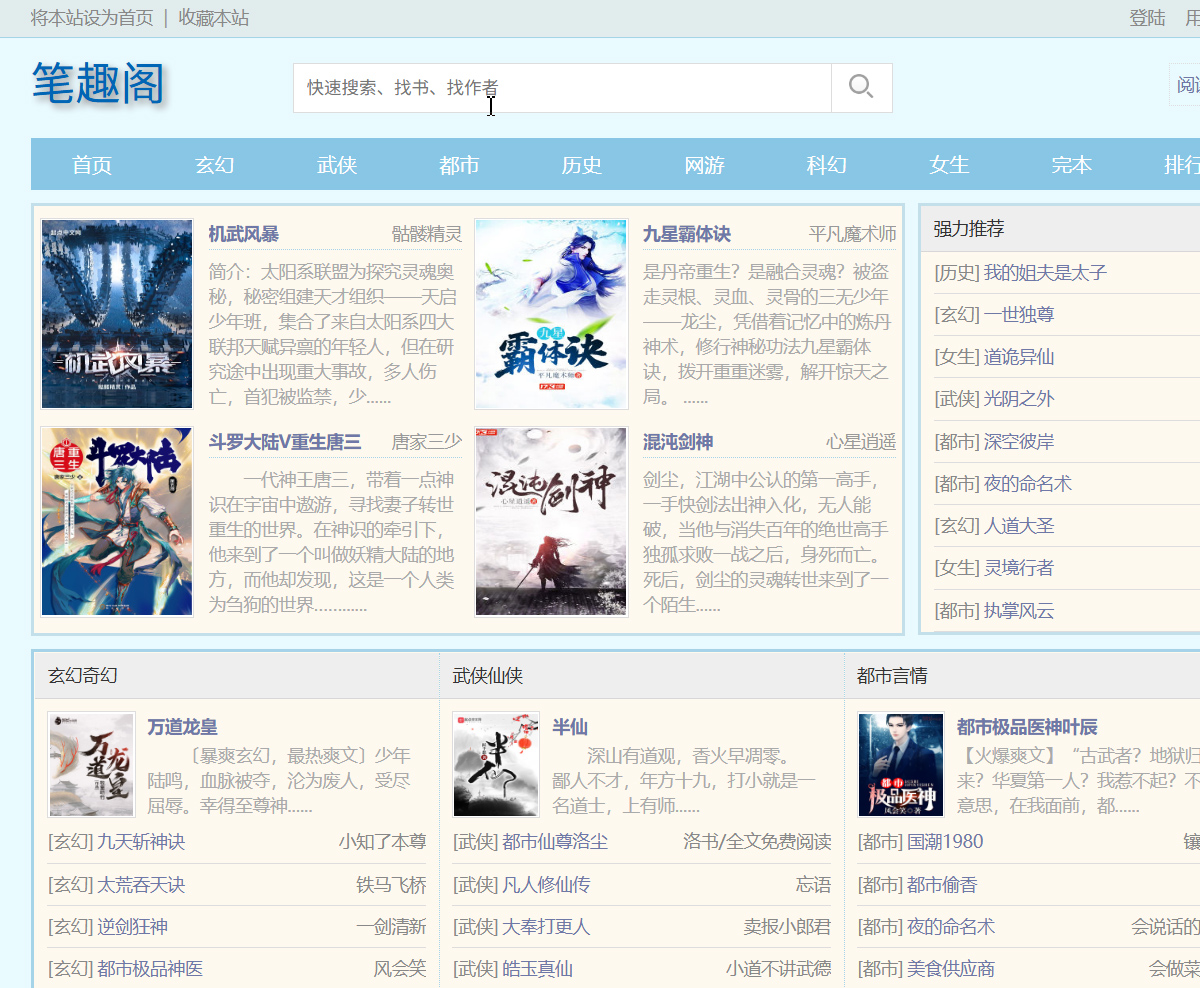This screenshot has height=988, width=1200.
Task: Switch to the 武侠 category tab
Action: pyautogui.click(x=337, y=165)
